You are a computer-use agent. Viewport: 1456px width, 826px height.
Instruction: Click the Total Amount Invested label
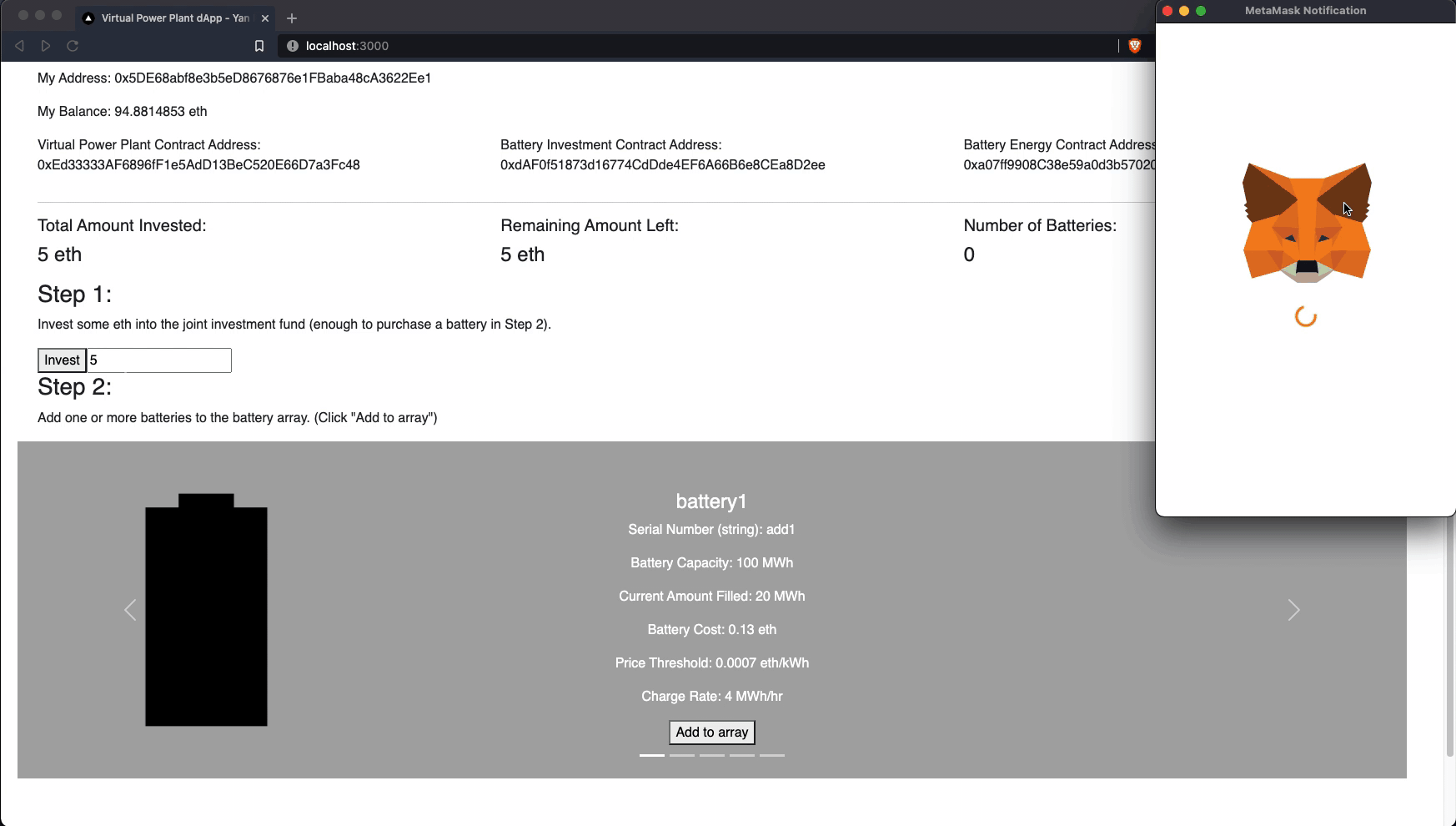pyautogui.click(x=122, y=226)
